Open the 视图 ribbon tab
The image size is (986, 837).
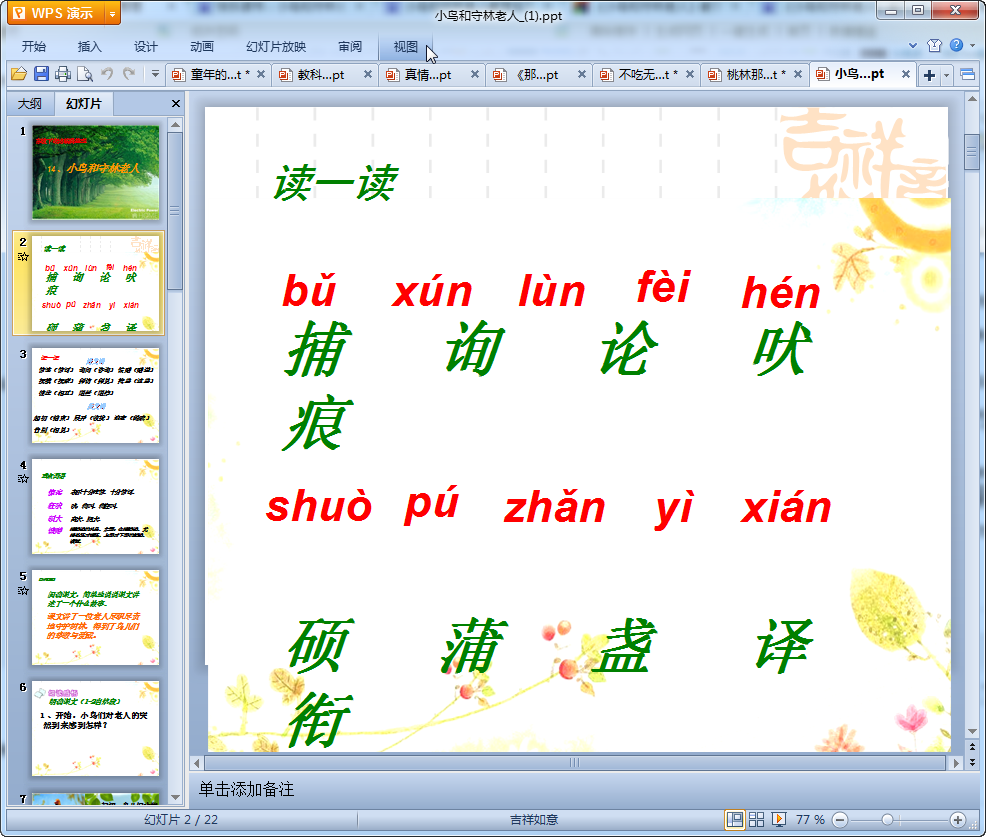tap(406, 47)
